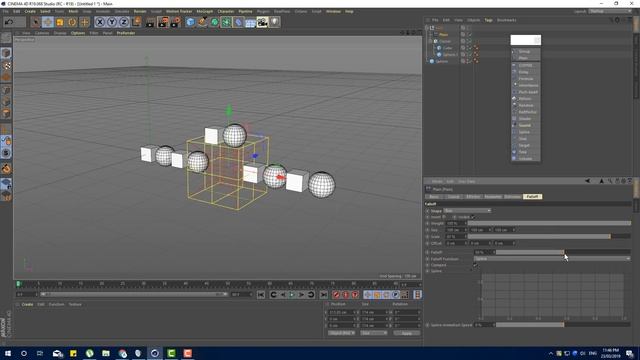The height and width of the screenshot is (360, 640).
Task: Select the Live Selection tool
Action: click(36, 22)
